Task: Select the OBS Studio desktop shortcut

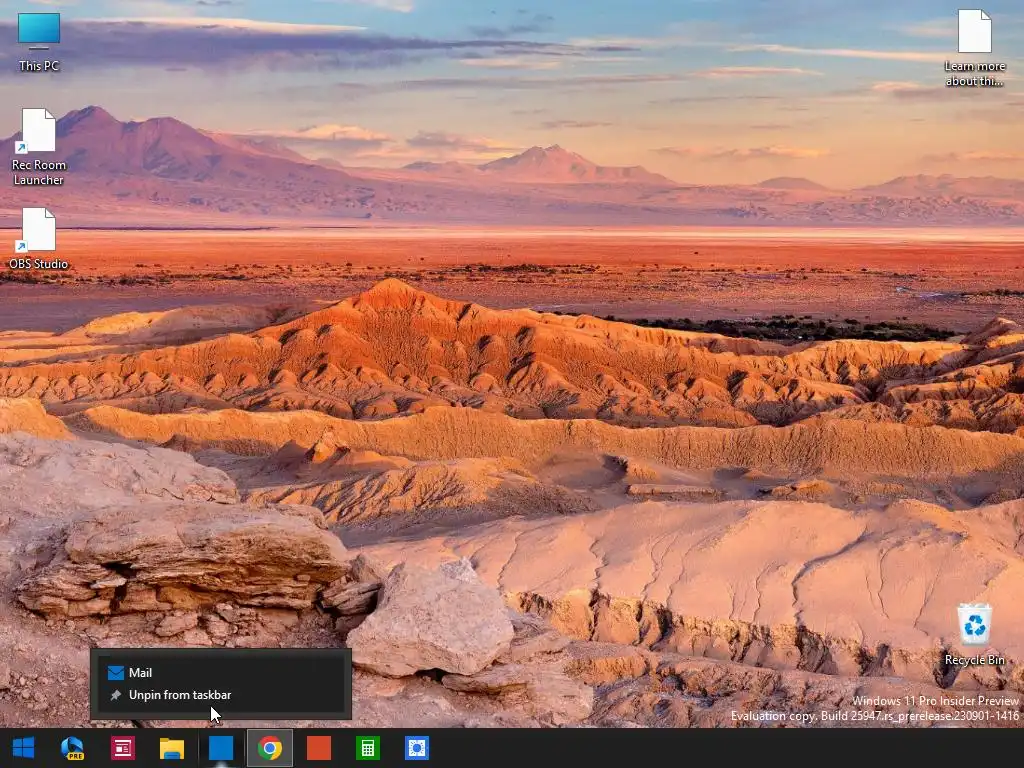Action: (39, 238)
